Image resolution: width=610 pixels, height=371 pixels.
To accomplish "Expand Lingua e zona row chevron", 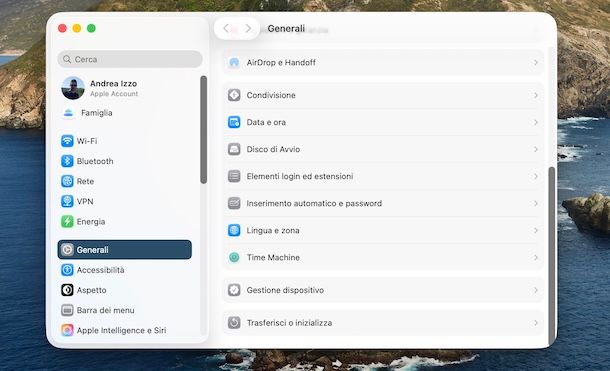I will (x=536, y=231).
